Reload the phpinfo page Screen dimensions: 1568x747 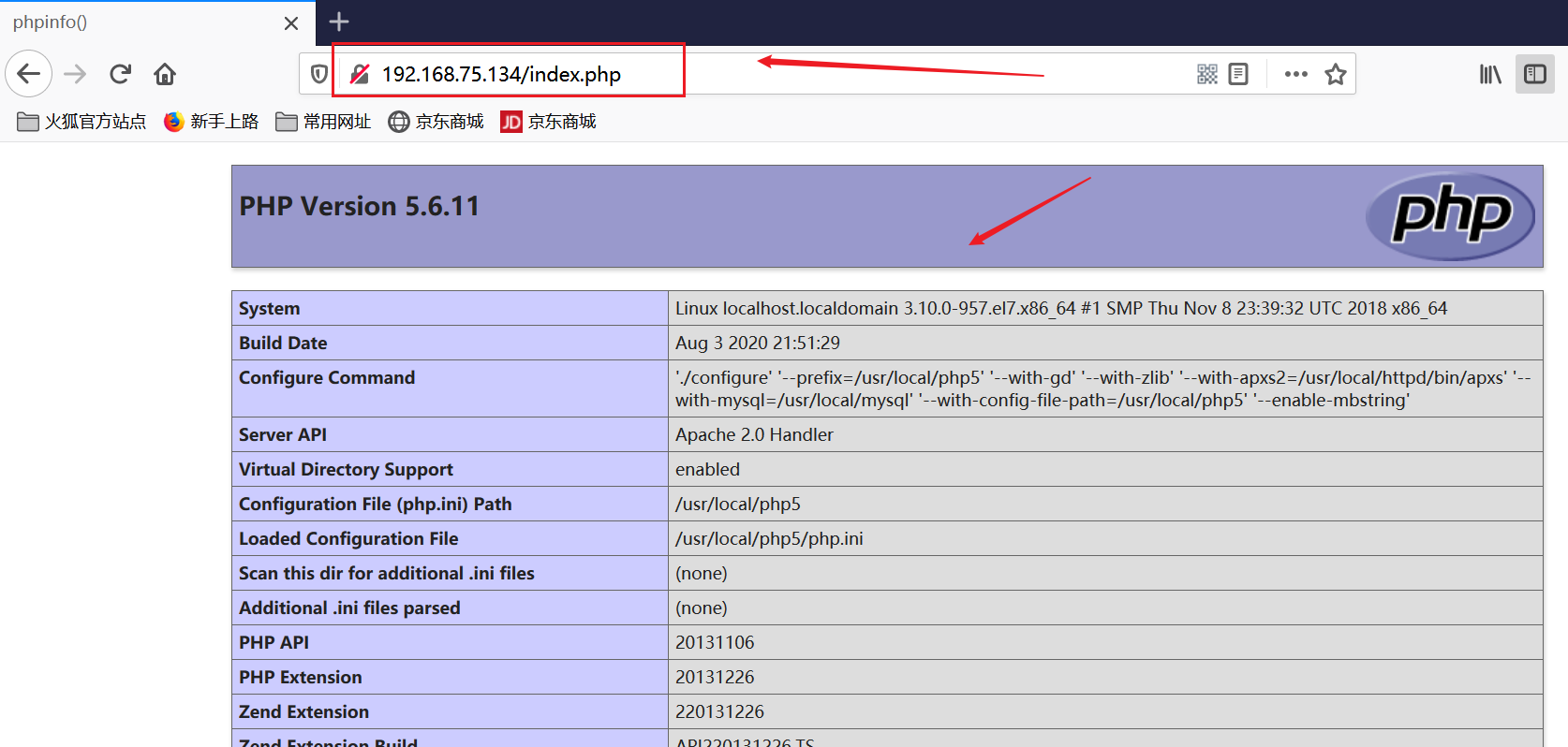tap(120, 74)
